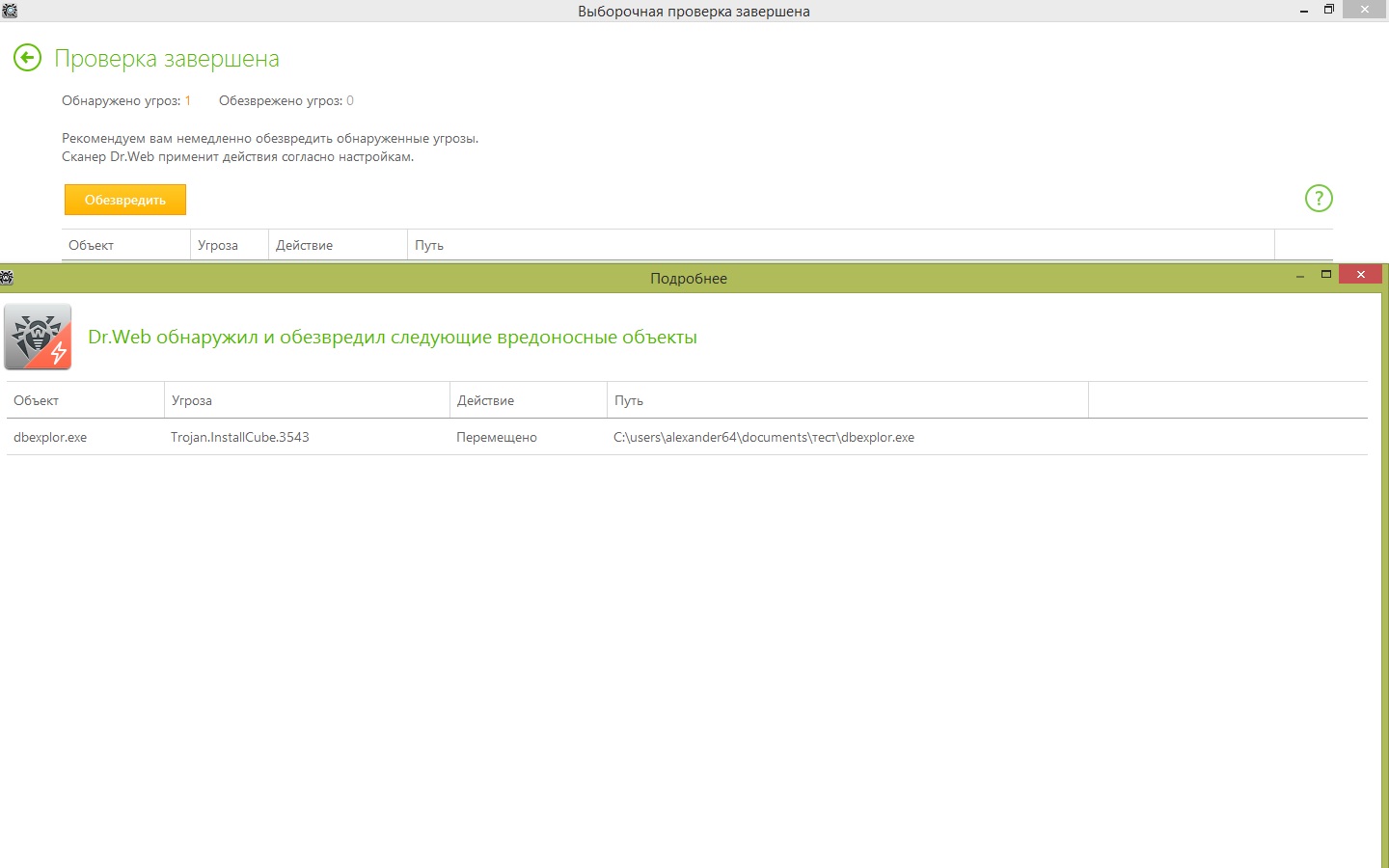
Task: Sort by Объект column in Подробнее window
Action: click(86, 400)
